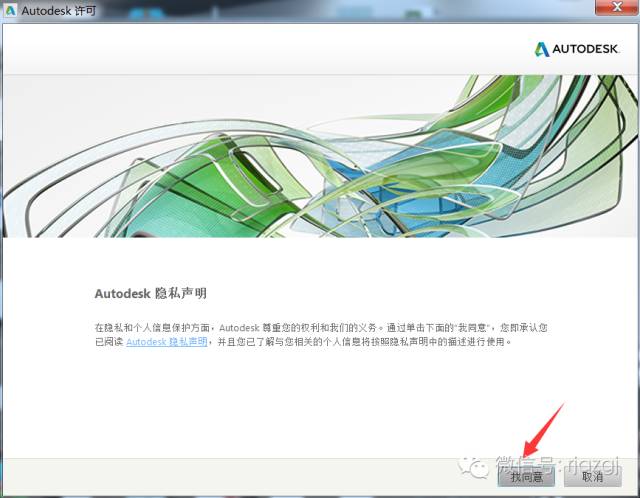Click the WeChat speech bubble watermark icon
The width and height of the screenshot is (640, 498).
(475, 465)
